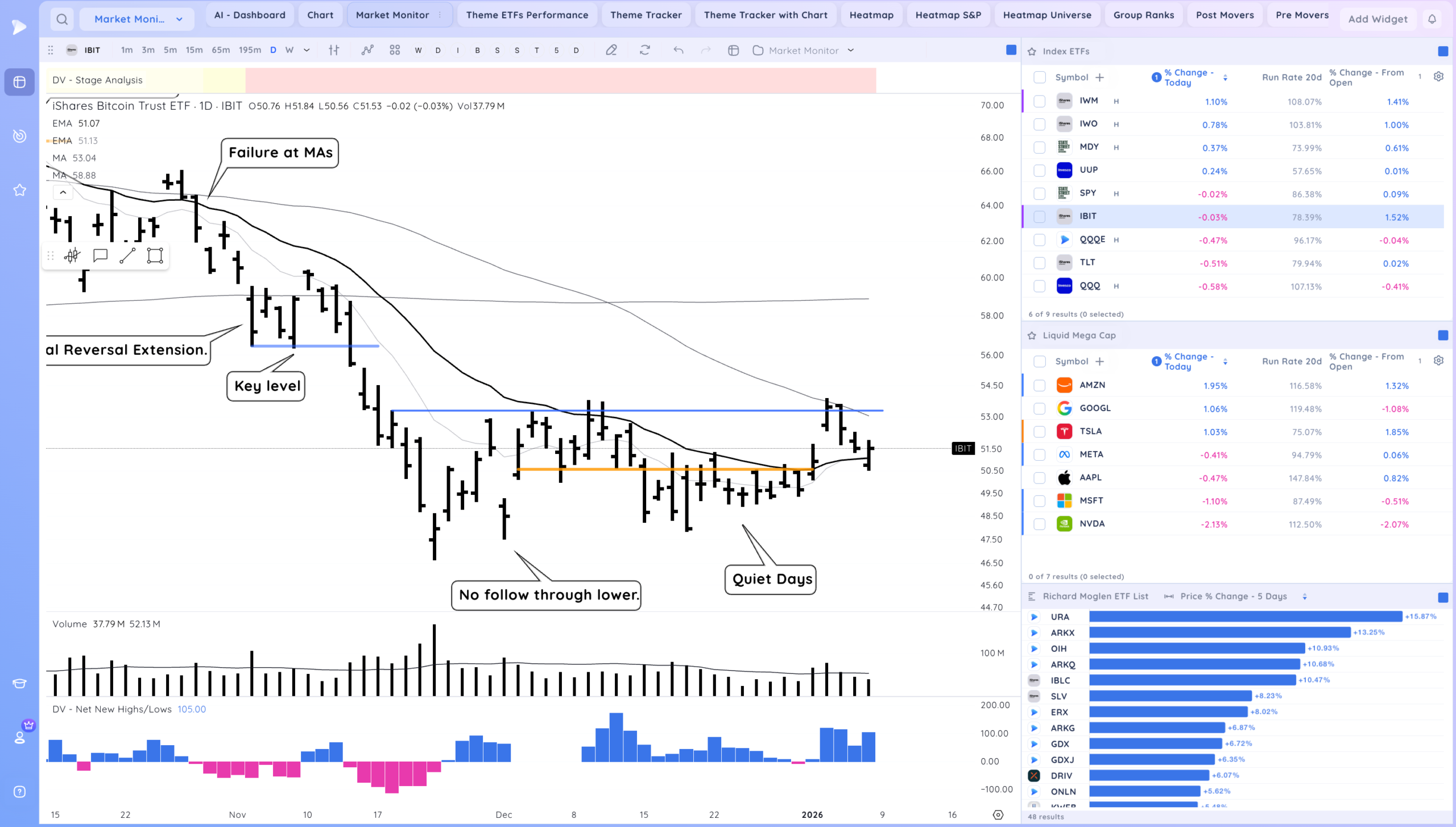
Task: Toggle the NVDA row checkbox
Action: (x=1040, y=524)
